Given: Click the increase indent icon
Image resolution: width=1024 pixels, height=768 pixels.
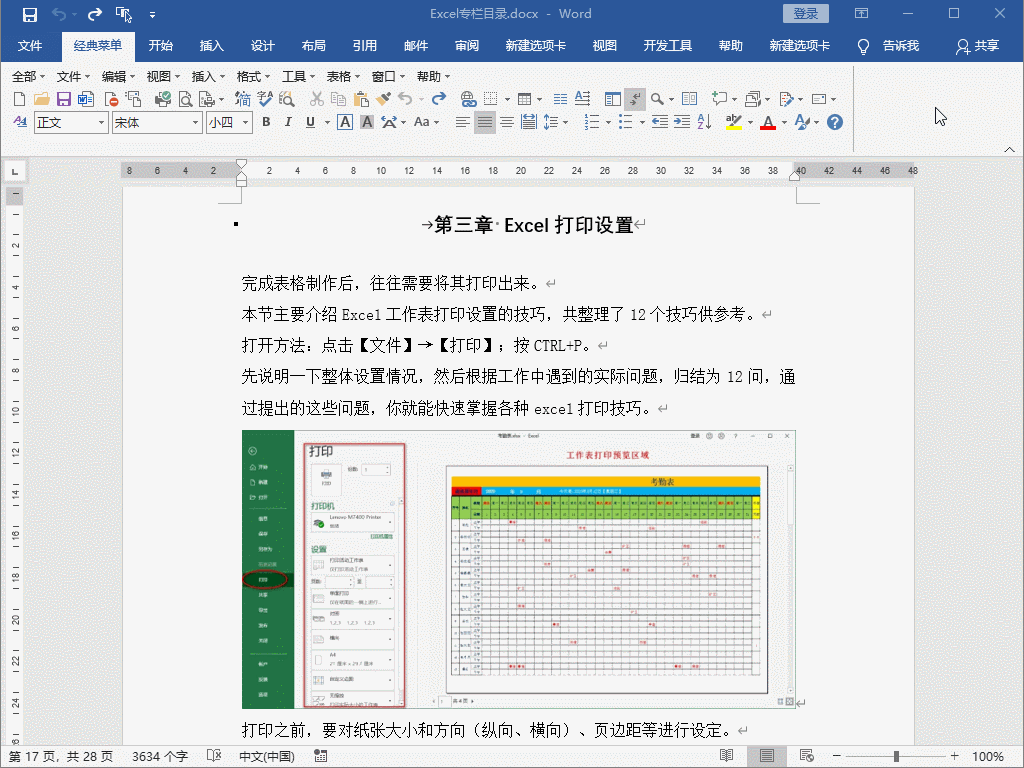Looking at the screenshot, I should [x=682, y=122].
